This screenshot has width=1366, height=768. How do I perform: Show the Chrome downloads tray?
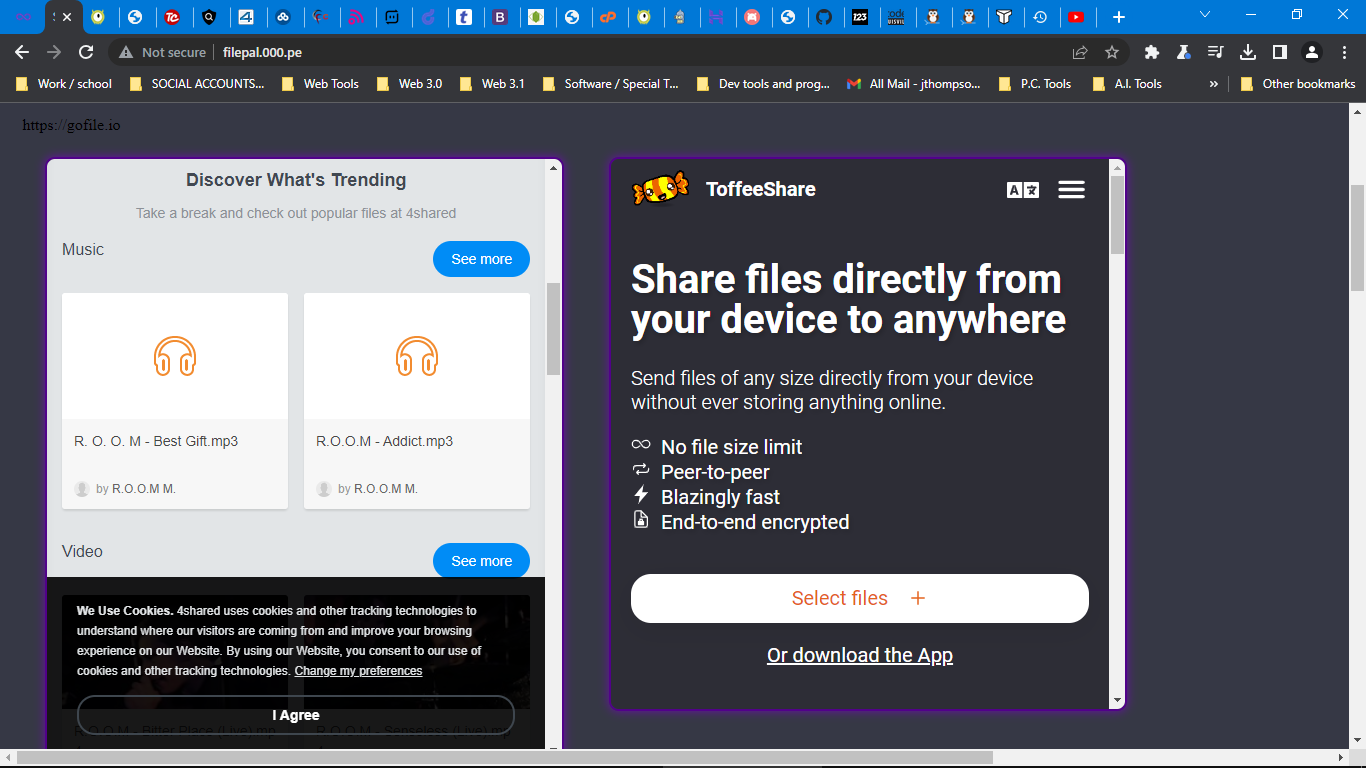coord(1248,52)
